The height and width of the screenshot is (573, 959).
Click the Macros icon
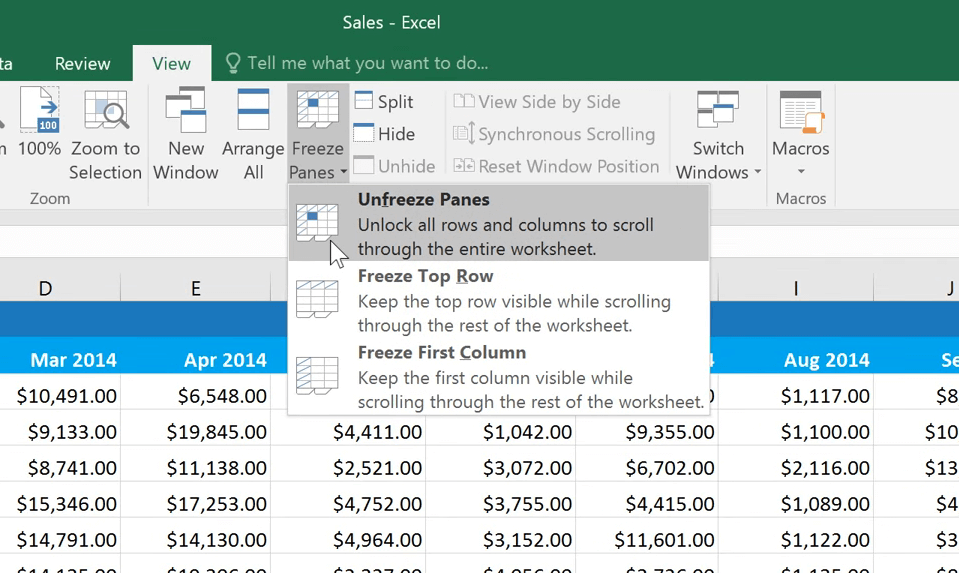(x=800, y=112)
